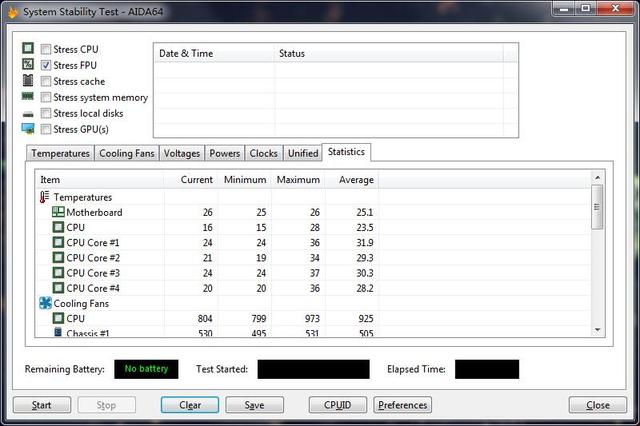Screen dimensions: 640x426
Task: Select the CPU Core #3 row label
Action: coord(93,273)
